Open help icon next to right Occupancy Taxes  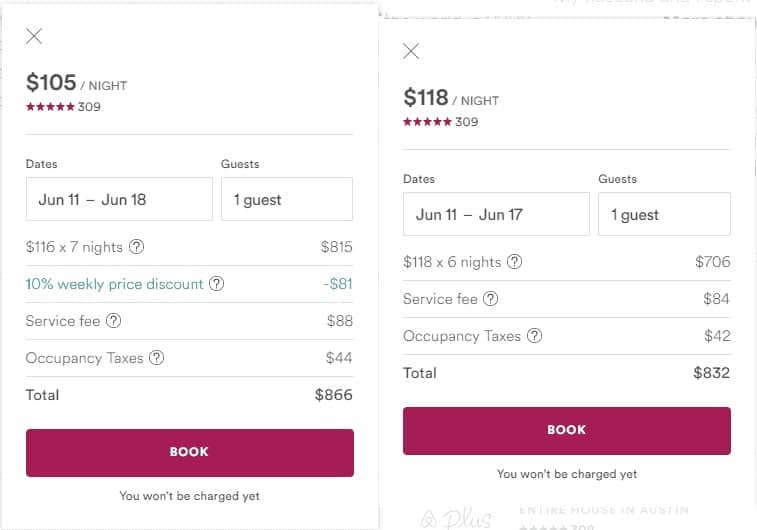534,335
